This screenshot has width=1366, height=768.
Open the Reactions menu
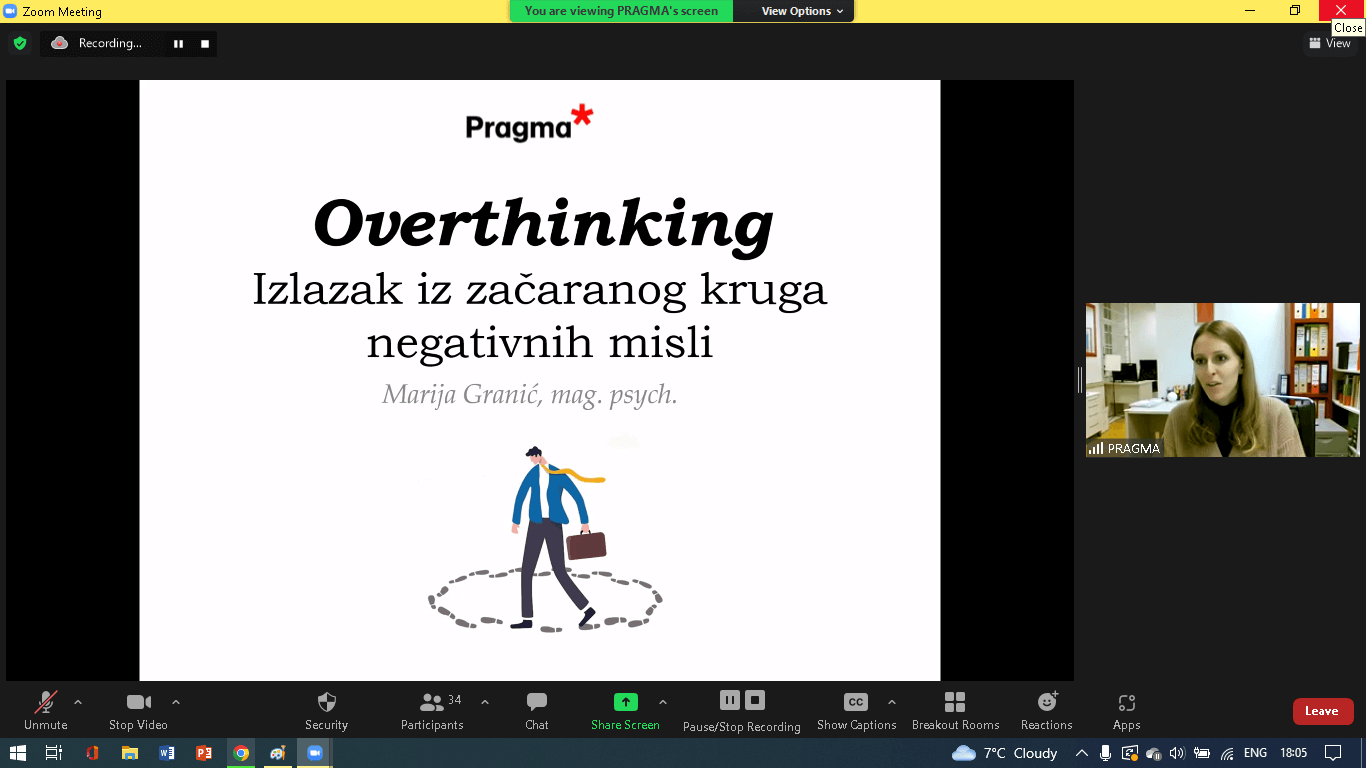click(x=1047, y=711)
